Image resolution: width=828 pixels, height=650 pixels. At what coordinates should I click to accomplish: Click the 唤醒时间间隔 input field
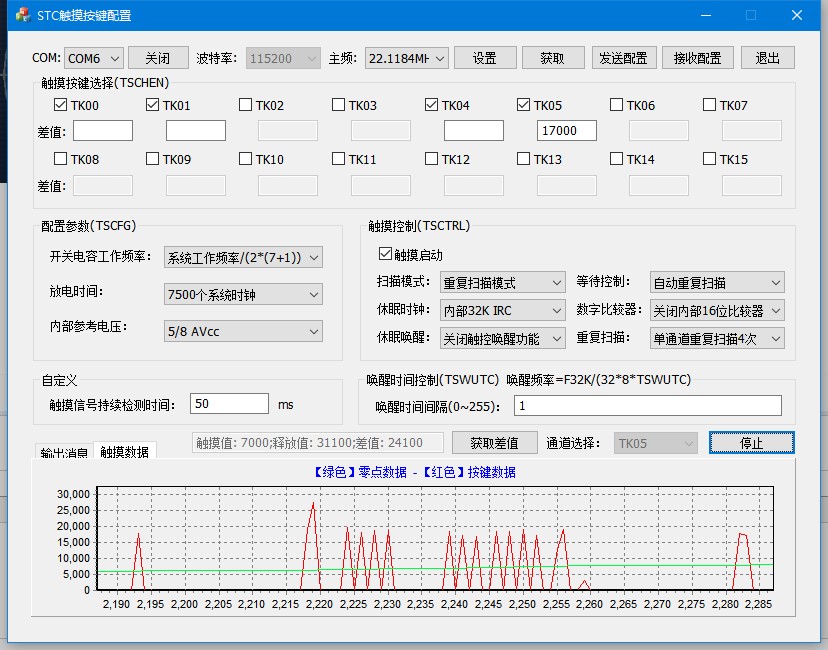click(647, 405)
